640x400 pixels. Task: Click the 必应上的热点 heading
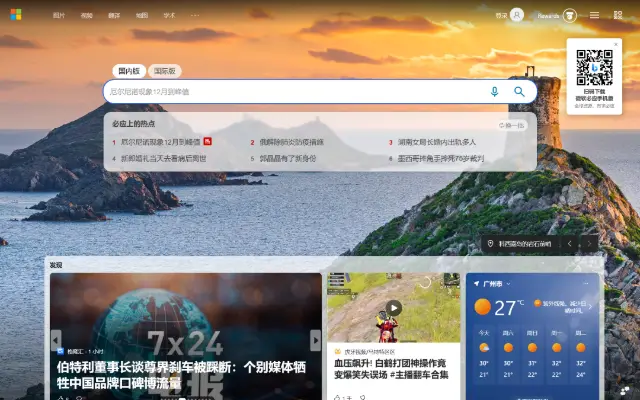133,124
